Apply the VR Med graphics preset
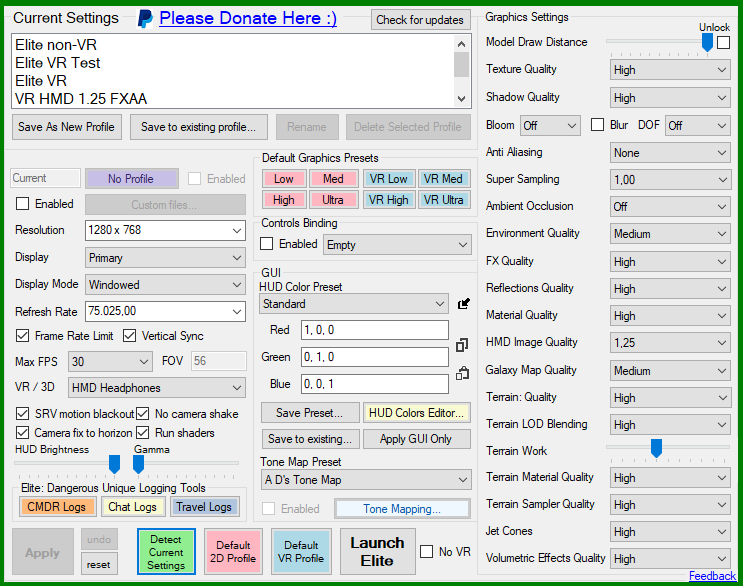 pos(444,179)
